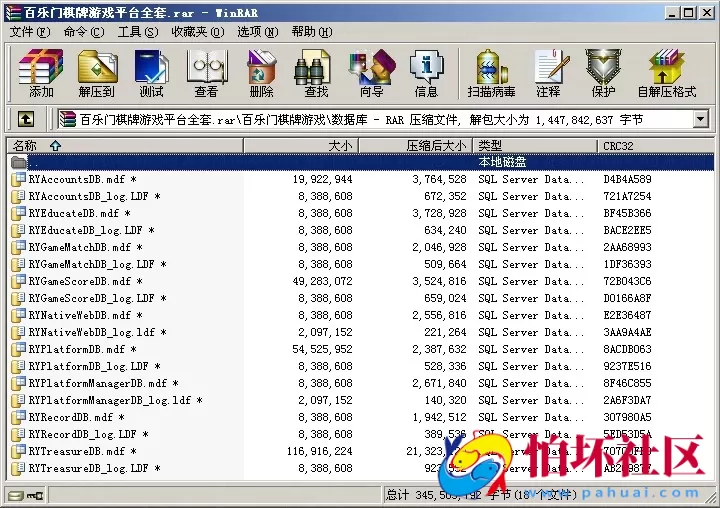Sort by the Type (类型) column header
Screen dimensions: 720x508
(535, 146)
